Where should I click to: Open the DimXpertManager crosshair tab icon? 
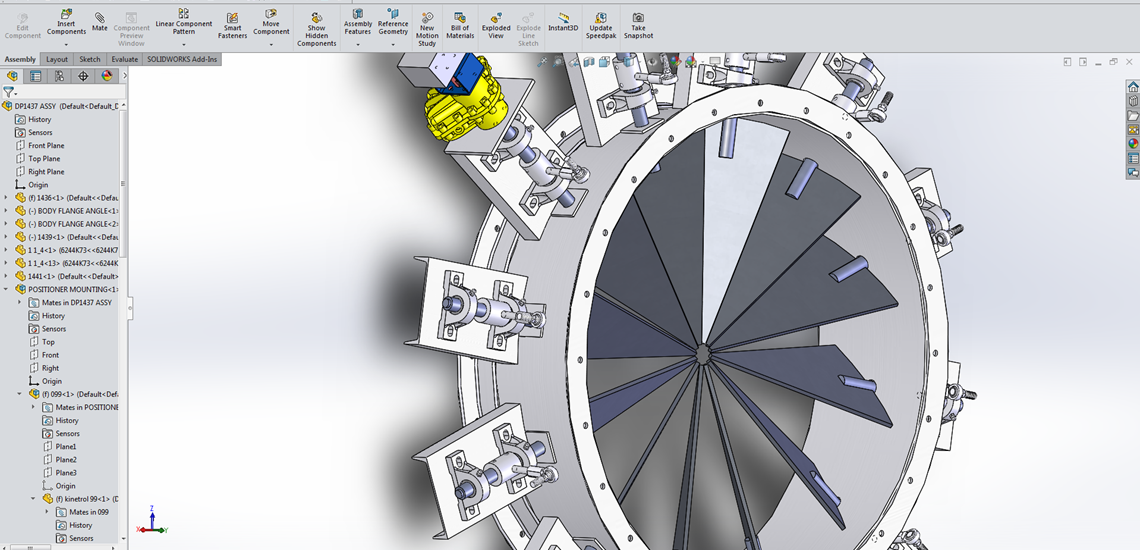(x=83, y=76)
